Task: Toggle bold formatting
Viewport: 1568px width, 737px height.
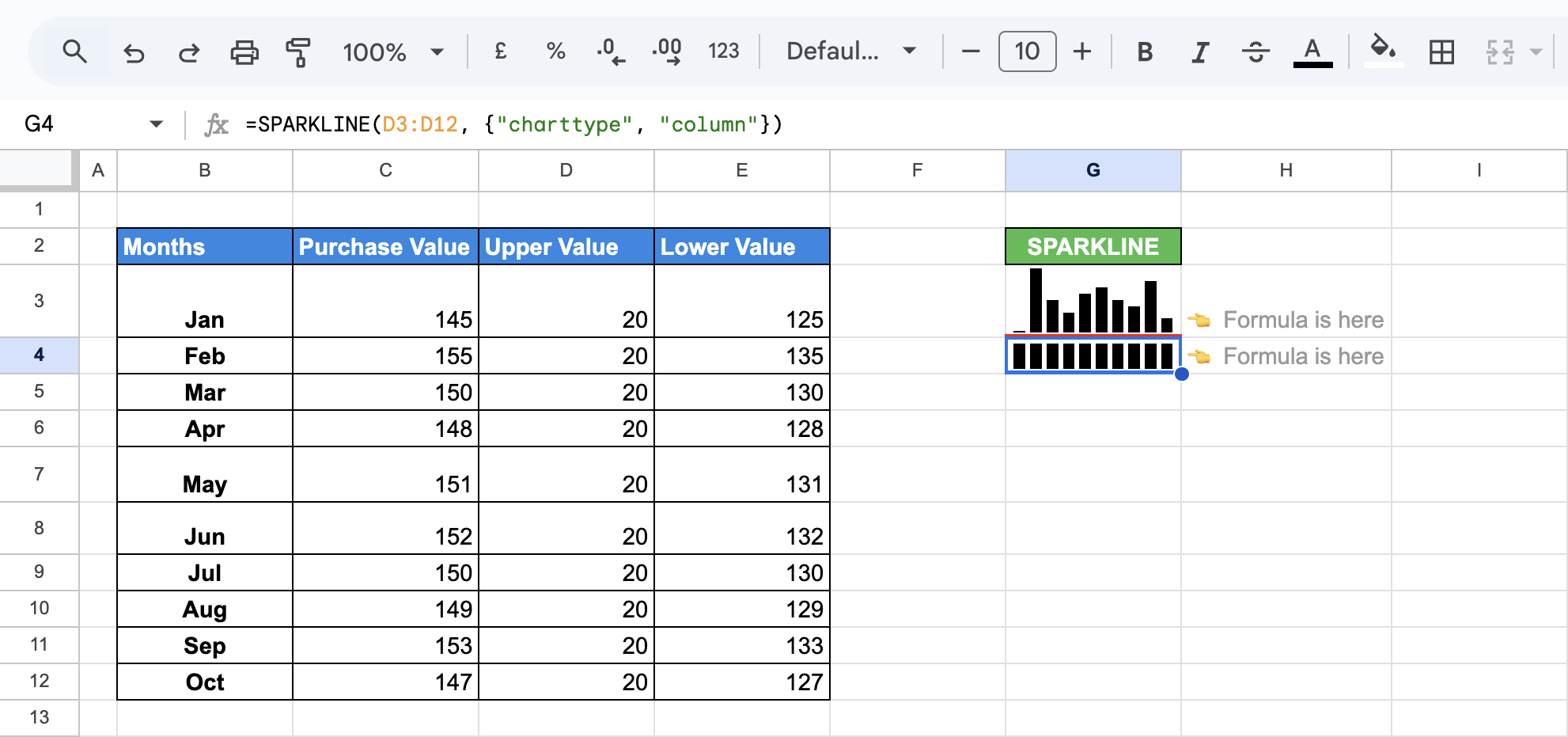Action: click(x=1144, y=52)
